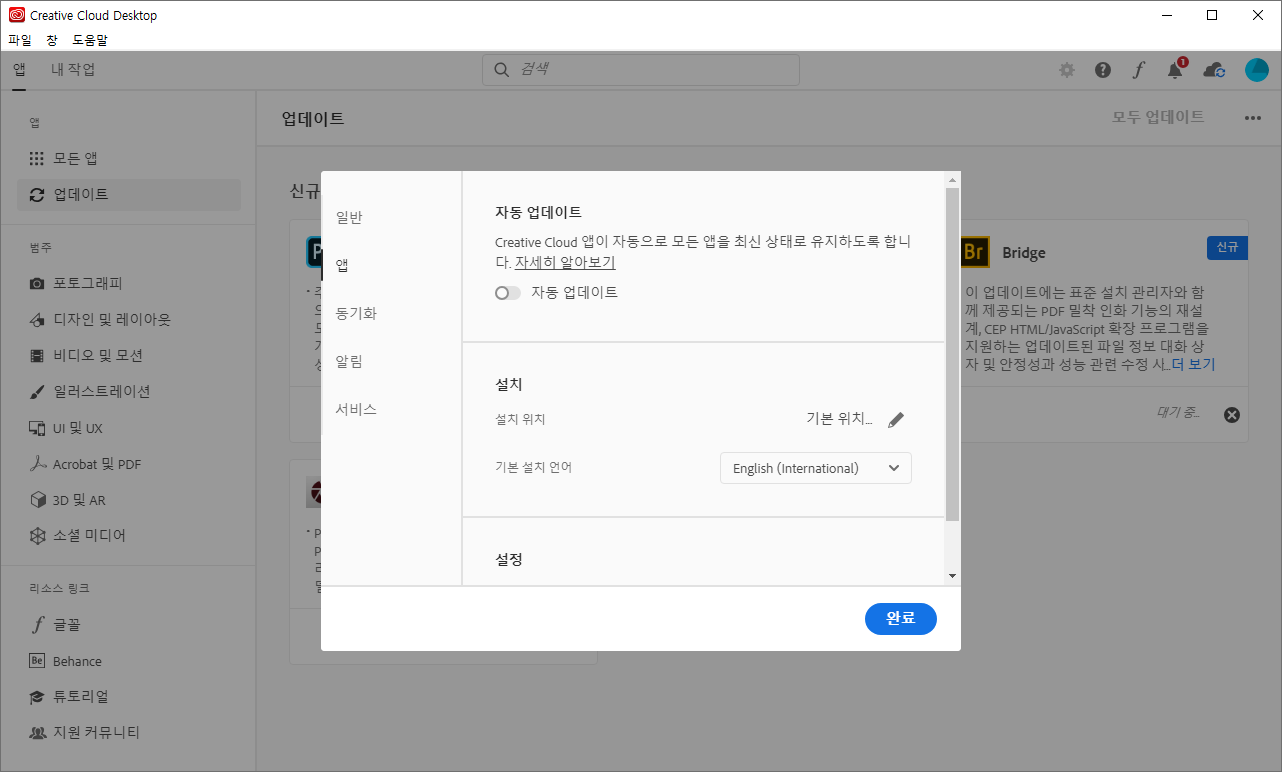The image size is (1282, 772).
Task: Select the 알림 settings tab
Action: (x=350, y=361)
